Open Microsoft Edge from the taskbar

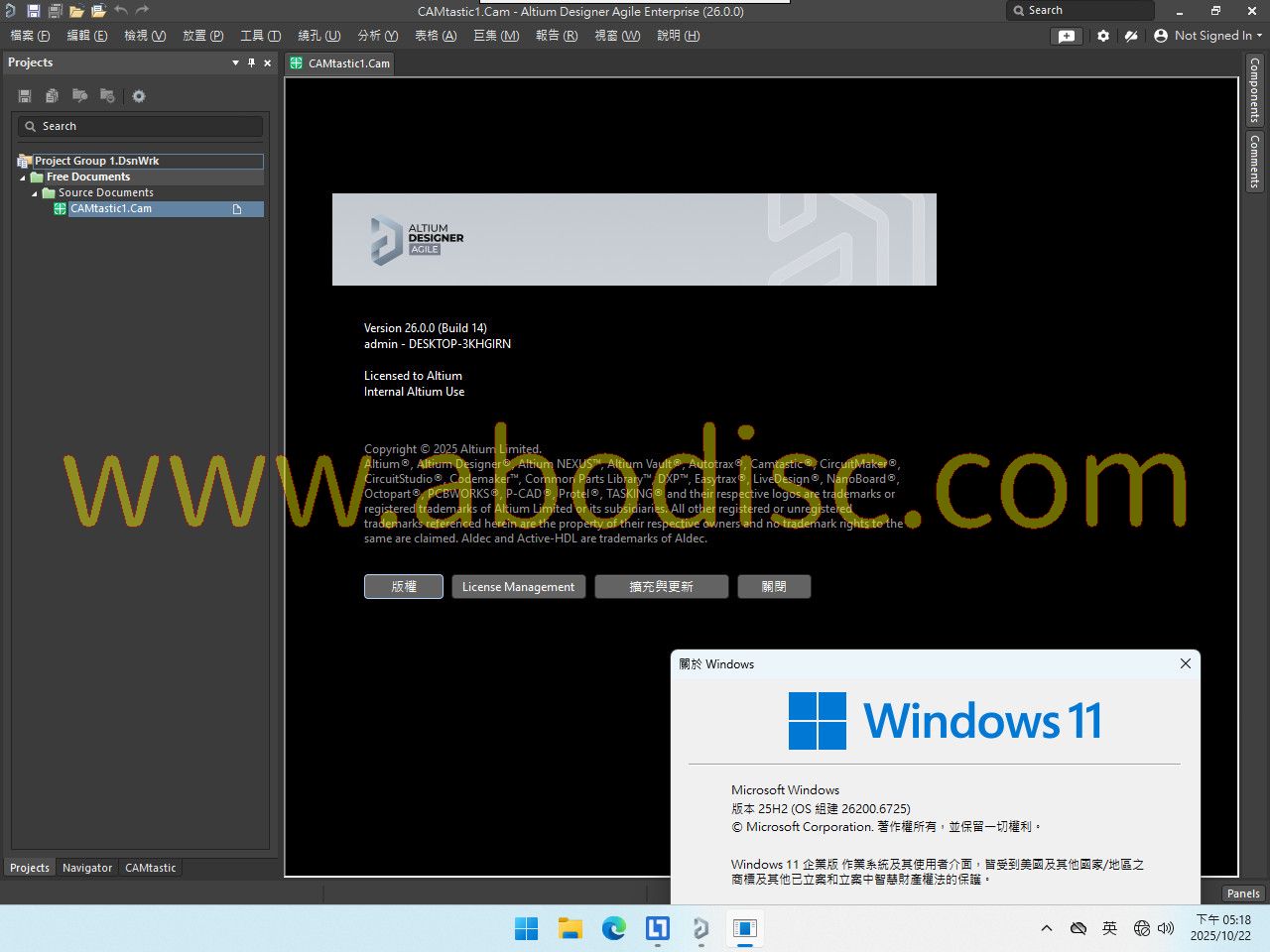click(614, 928)
